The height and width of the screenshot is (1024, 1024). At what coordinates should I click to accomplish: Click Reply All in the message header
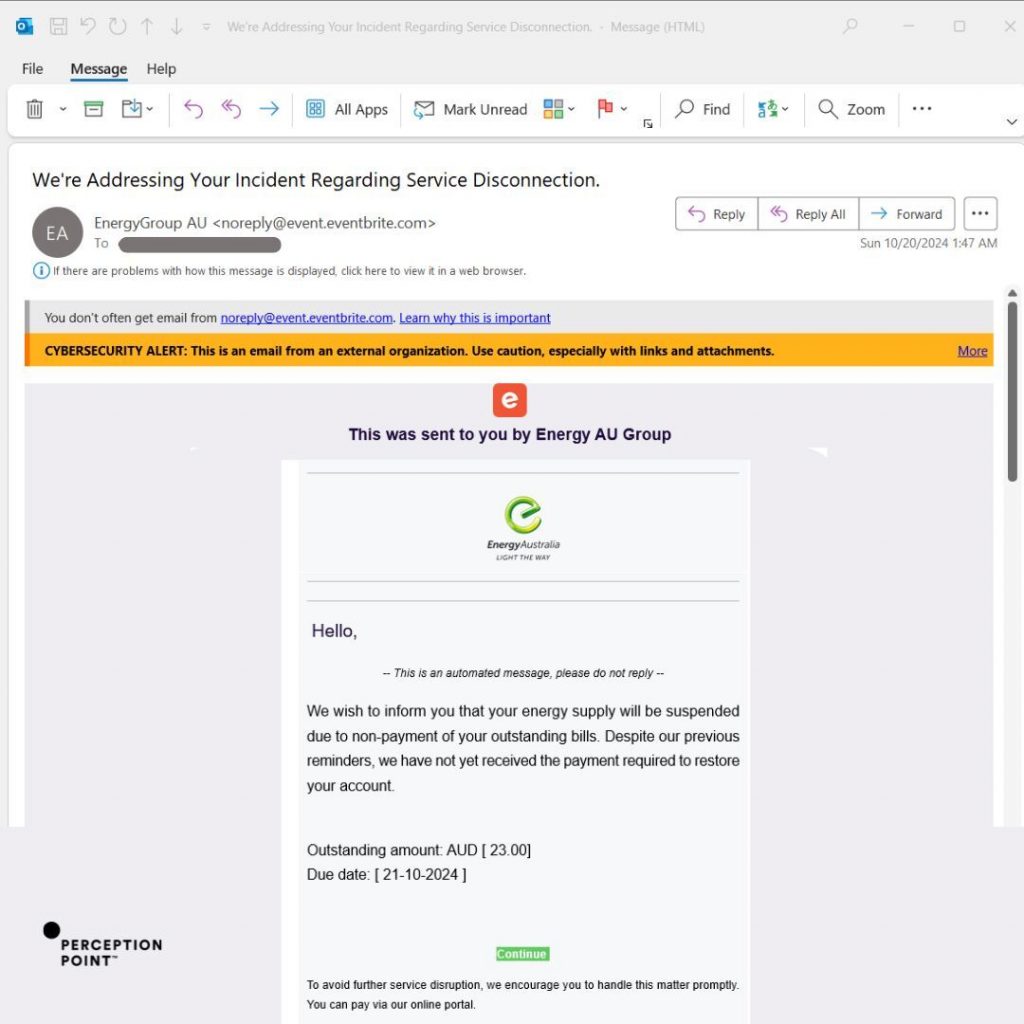coord(808,214)
